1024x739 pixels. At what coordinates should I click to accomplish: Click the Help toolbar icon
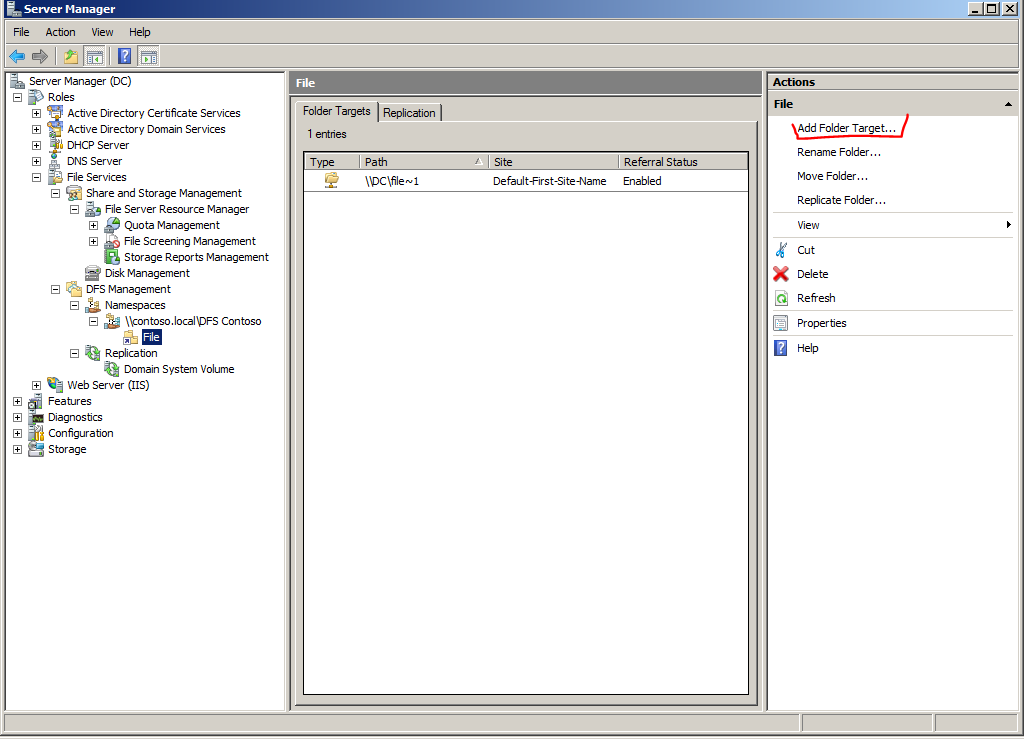124,57
